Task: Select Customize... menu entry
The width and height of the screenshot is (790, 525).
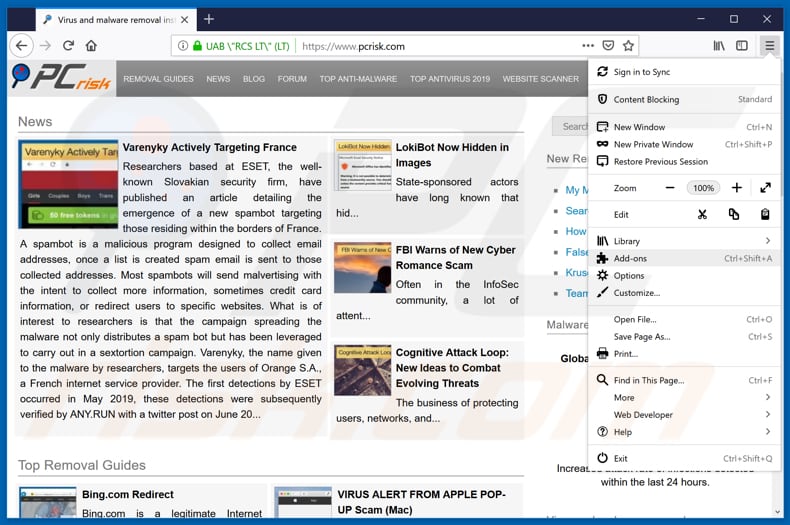Action: point(684,293)
